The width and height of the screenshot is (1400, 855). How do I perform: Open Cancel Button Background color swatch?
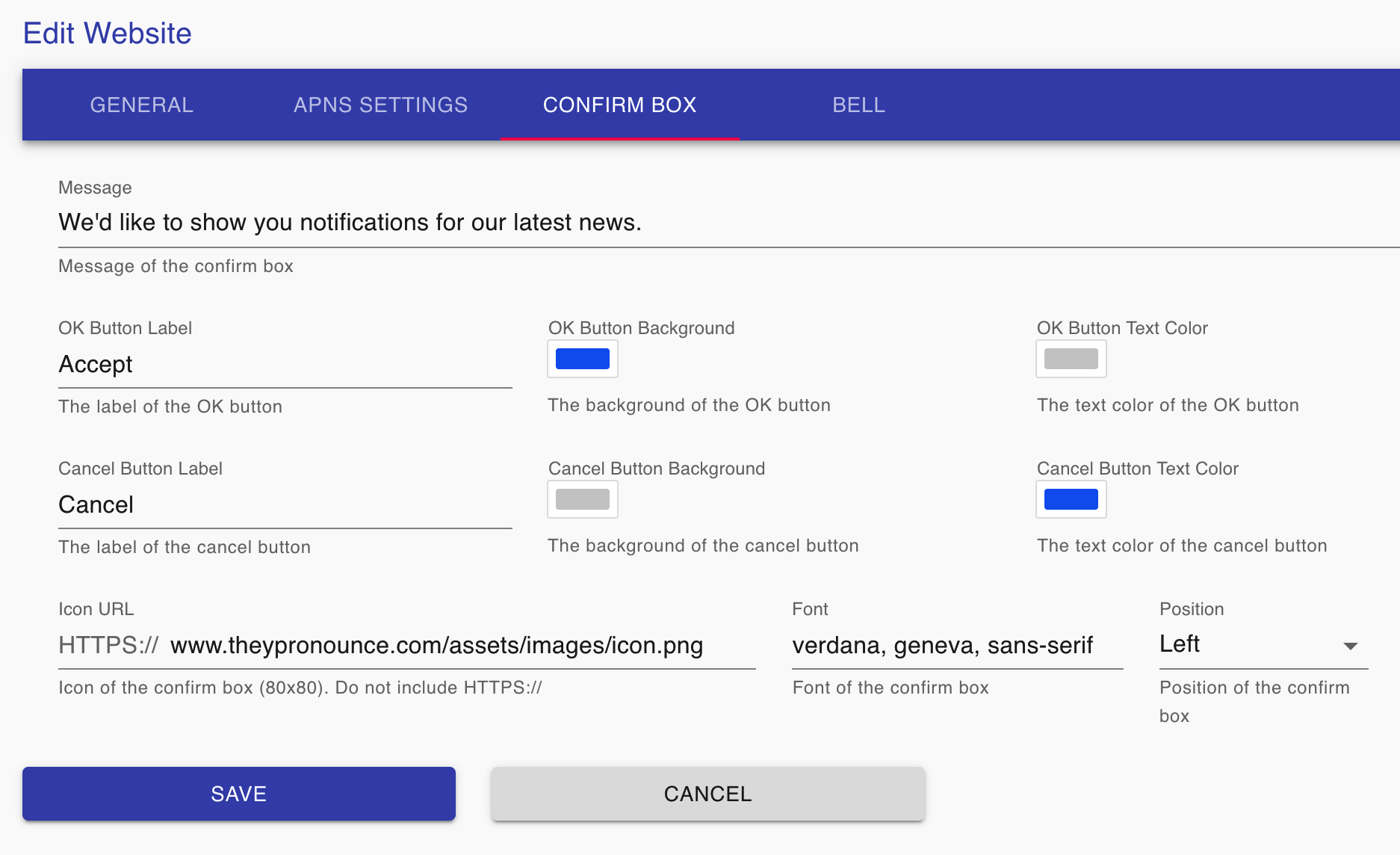click(583, 499)
